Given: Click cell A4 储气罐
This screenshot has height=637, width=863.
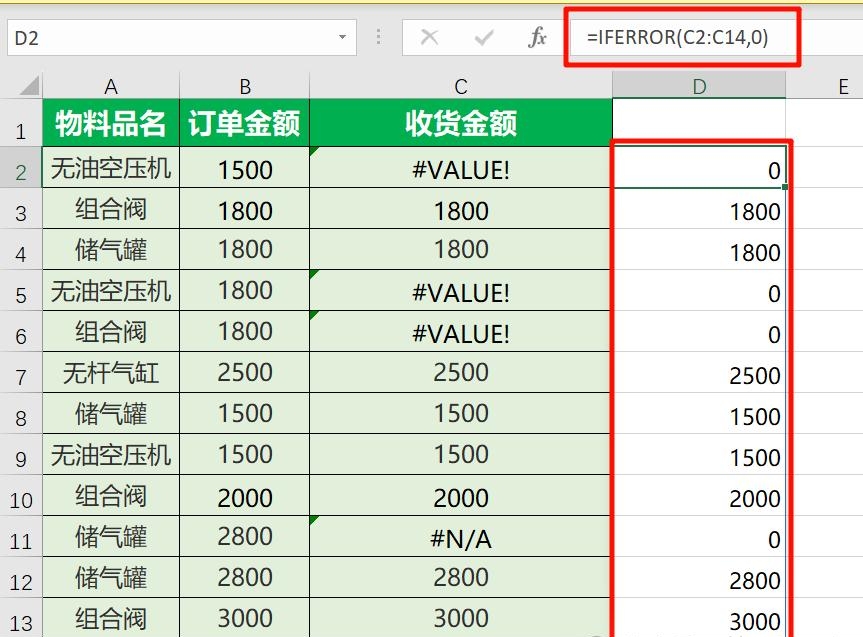Looking at the screenshot, I should point(111,249).
